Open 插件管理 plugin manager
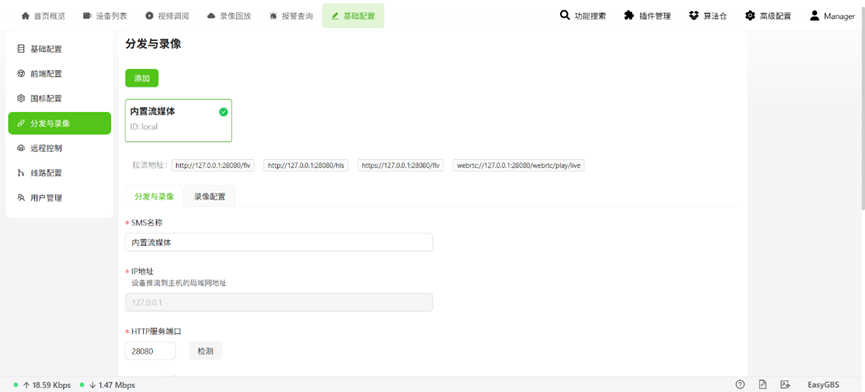This screenshot has width=865, height=392. tap(648, 16)
